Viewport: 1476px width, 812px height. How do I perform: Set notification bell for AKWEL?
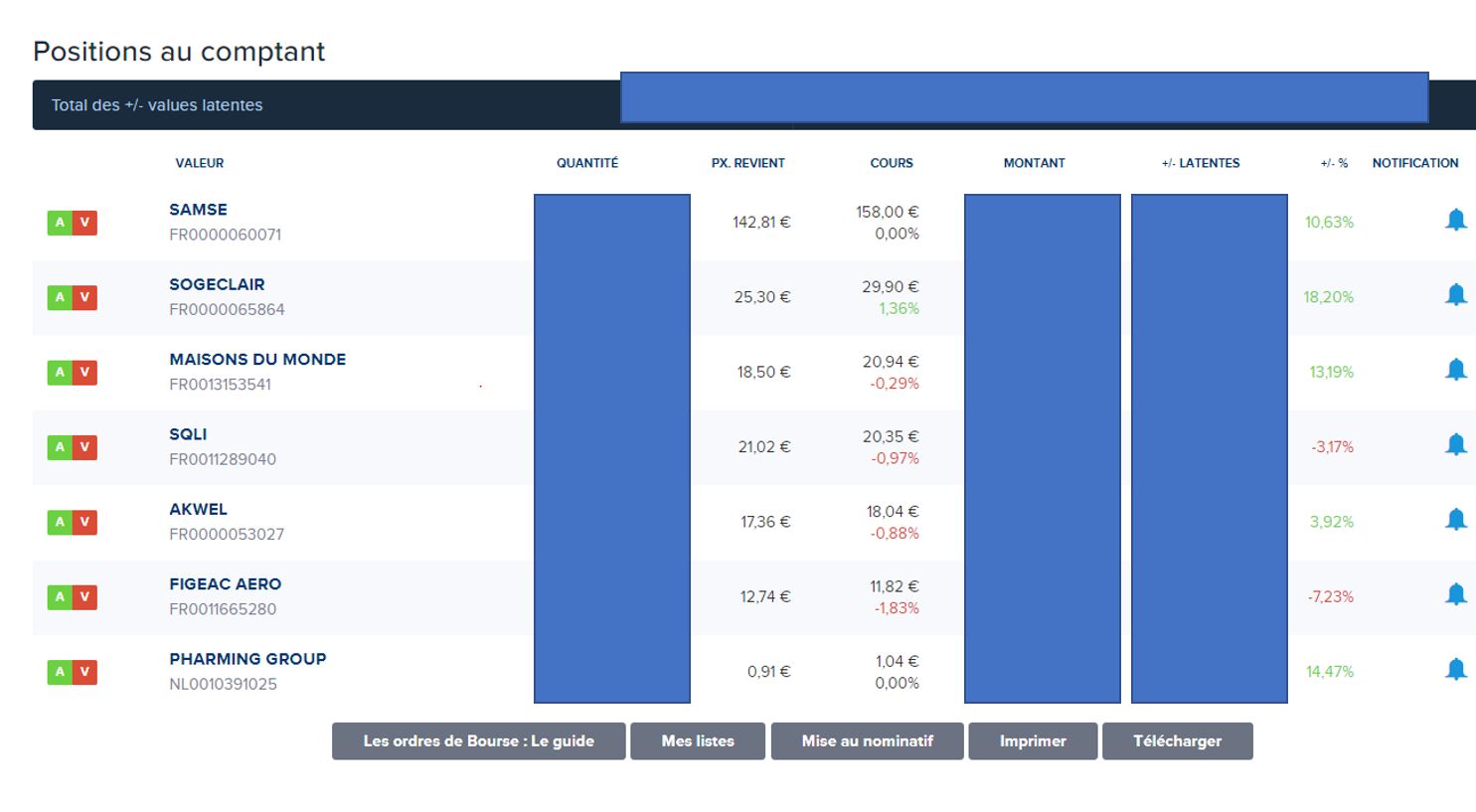pos(1456,519)
